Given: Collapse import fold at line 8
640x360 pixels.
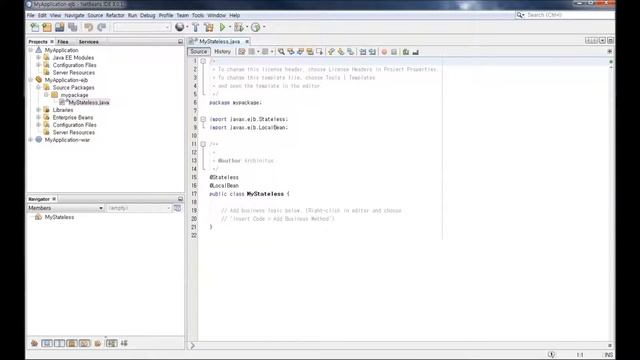Looking at the screenshot, I should click(x=203, y=119).
